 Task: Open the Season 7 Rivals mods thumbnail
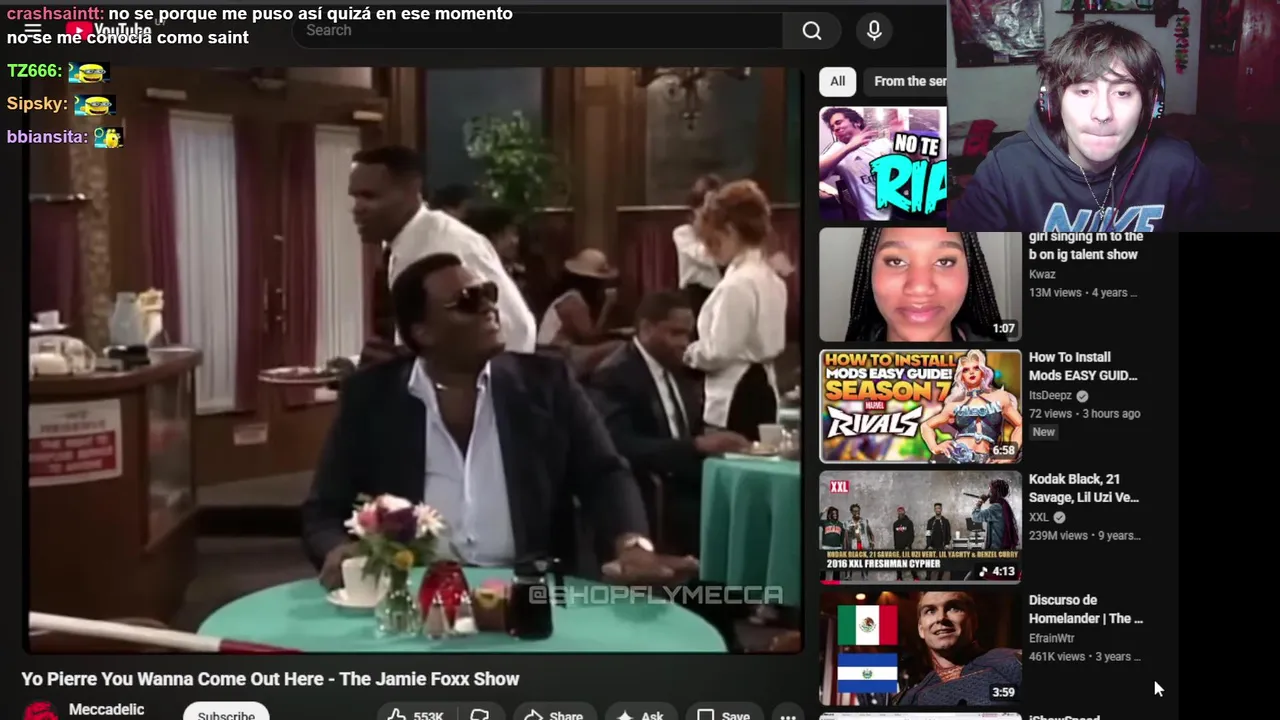coord(920,406)
